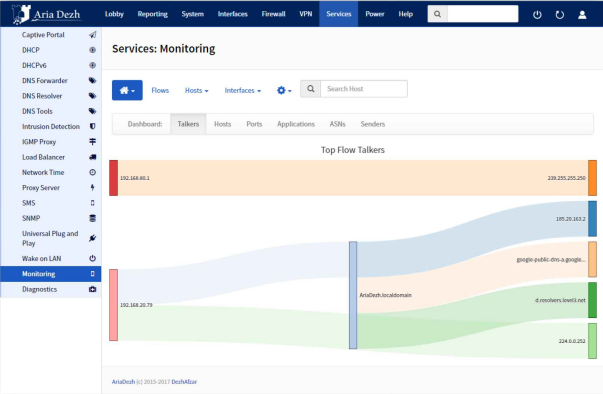Screen dimensions: 603x394
Task: Switch to the Hosts dashboard tab
Action: (x=222, y=124)
